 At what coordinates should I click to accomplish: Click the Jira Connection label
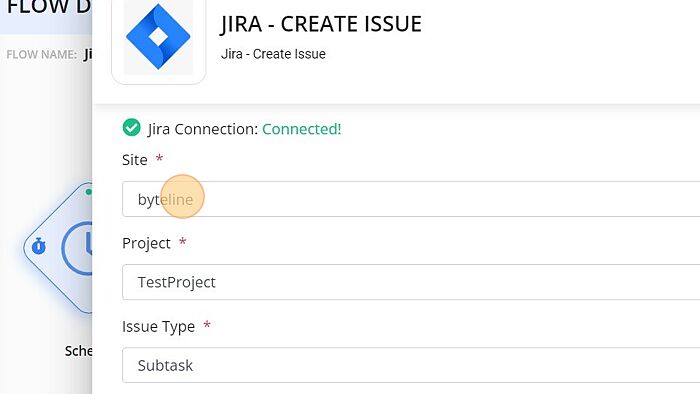point(203,129)
